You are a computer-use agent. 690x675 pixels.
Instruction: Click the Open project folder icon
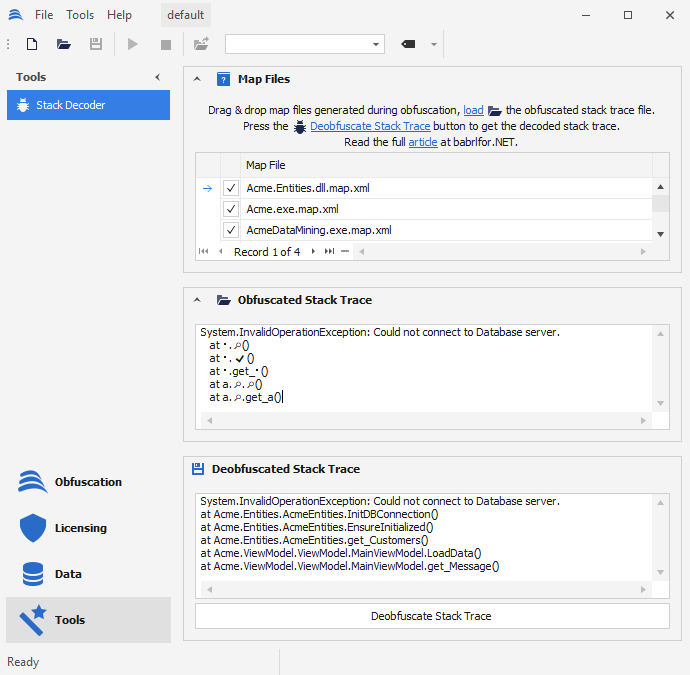pyautogui.click(x=64, y=44)
